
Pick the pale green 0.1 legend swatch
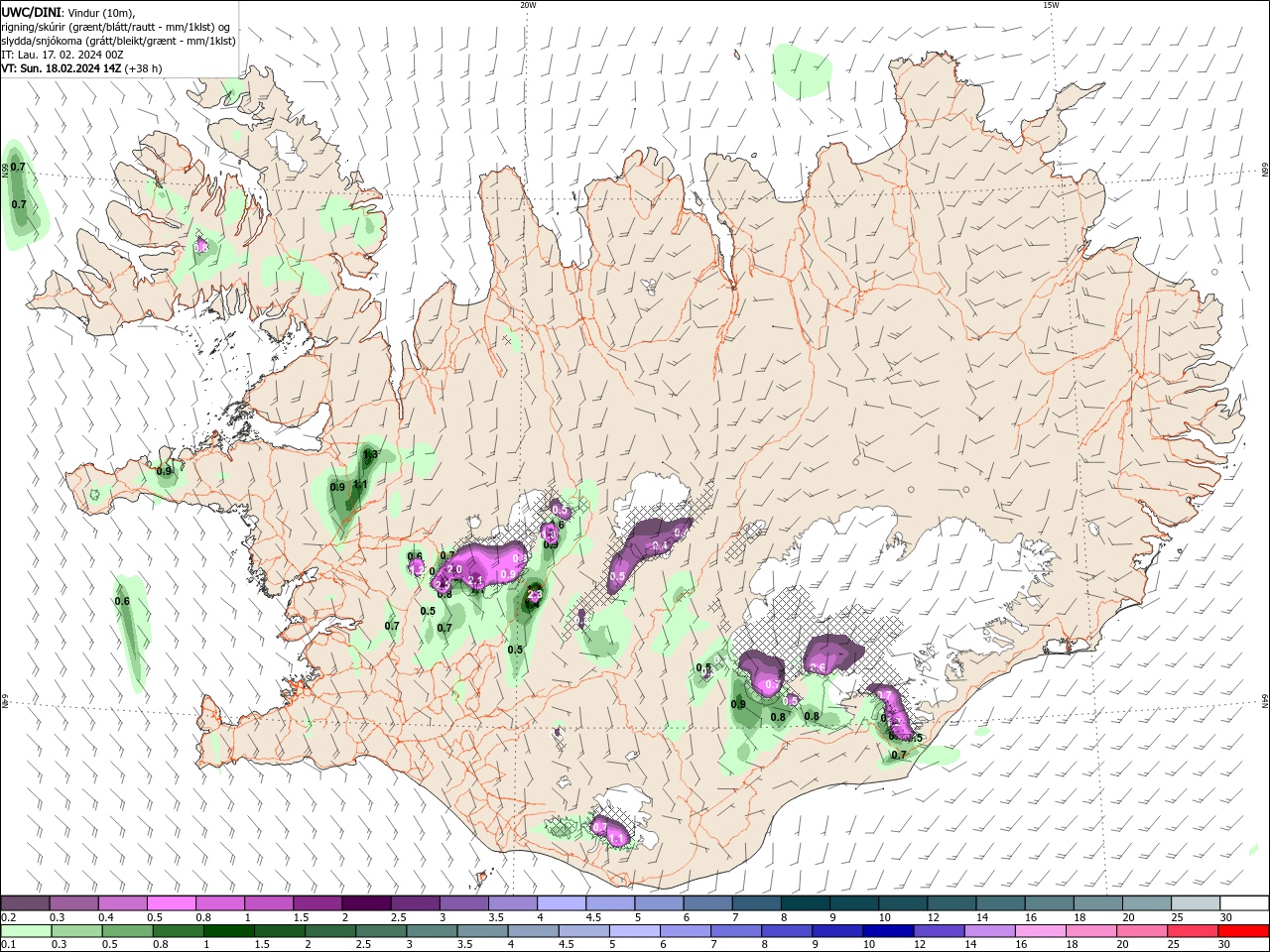(x=26, y=931)
